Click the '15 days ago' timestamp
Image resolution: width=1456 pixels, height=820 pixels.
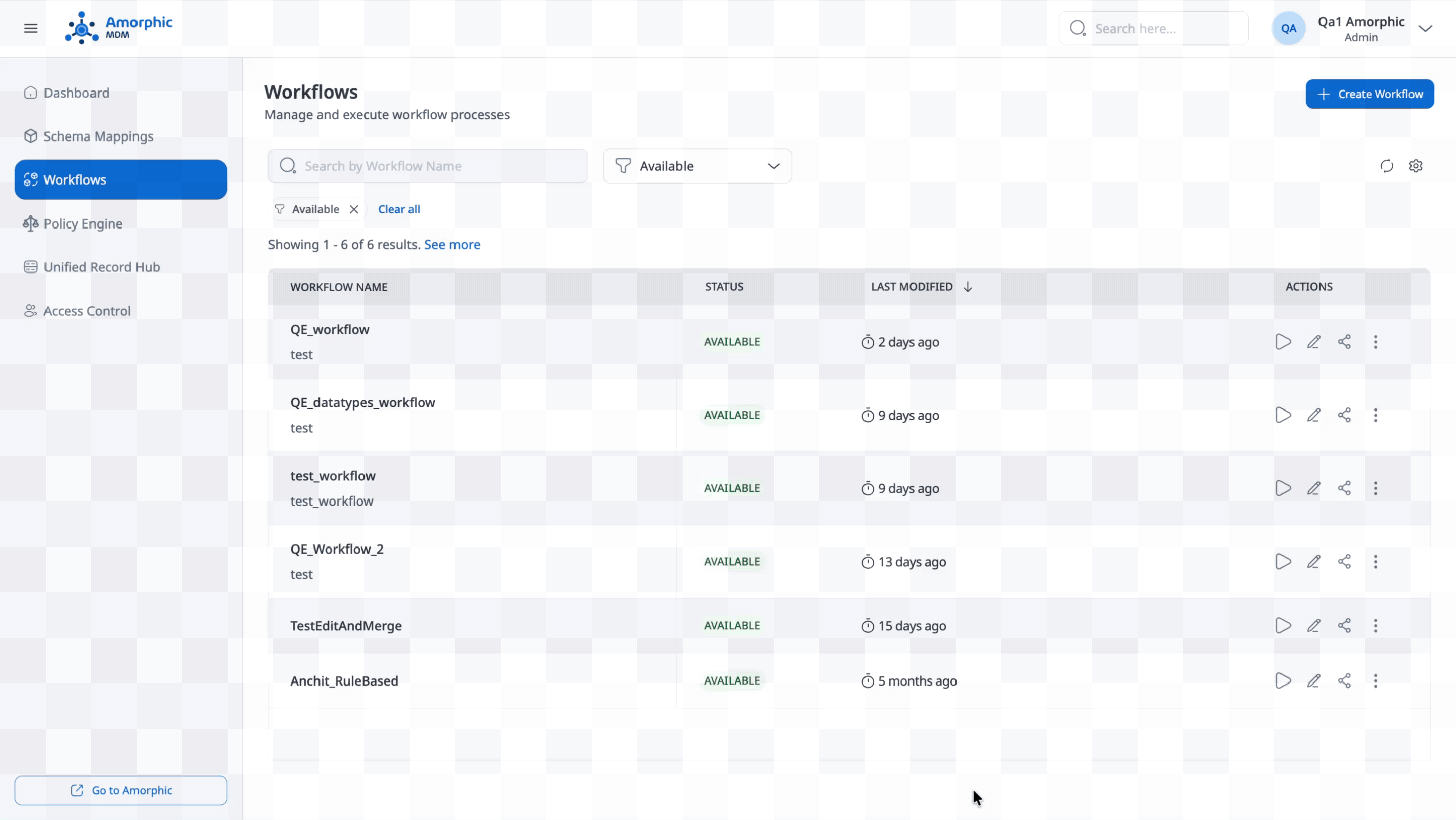[x=912, y=627]
